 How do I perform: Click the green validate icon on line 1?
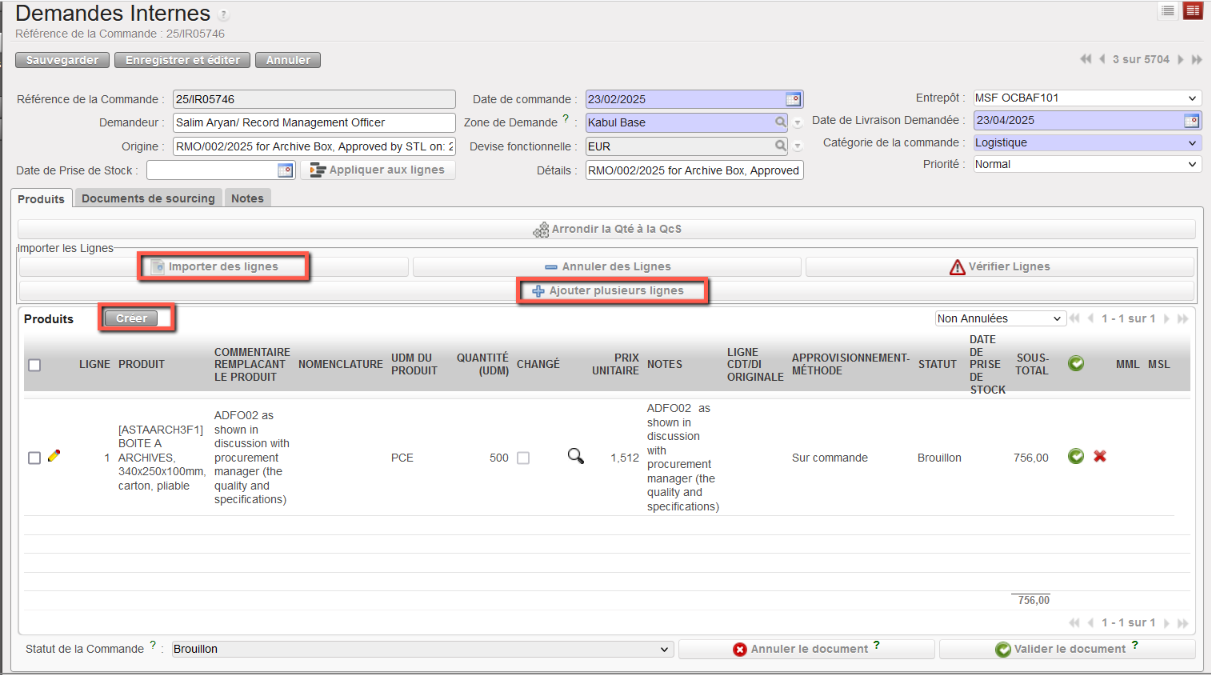pyautogui.click(x=1076, y=457)
